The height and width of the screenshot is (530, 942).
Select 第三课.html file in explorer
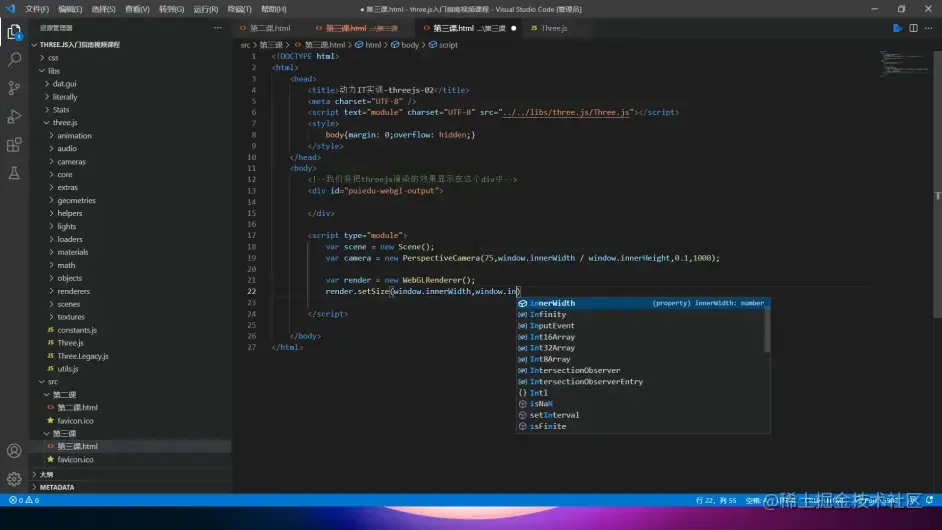point(77,446)
